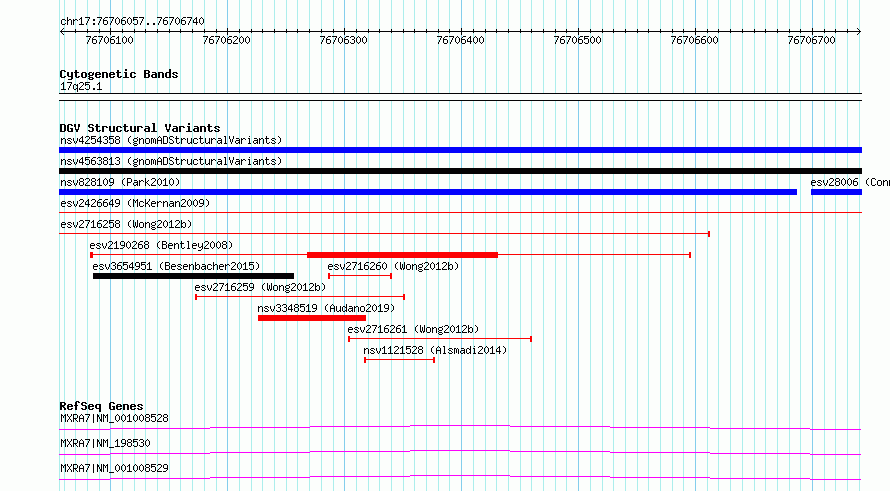Select the MXRA7|NM_001008529 magenta gene line

[460, 477]
